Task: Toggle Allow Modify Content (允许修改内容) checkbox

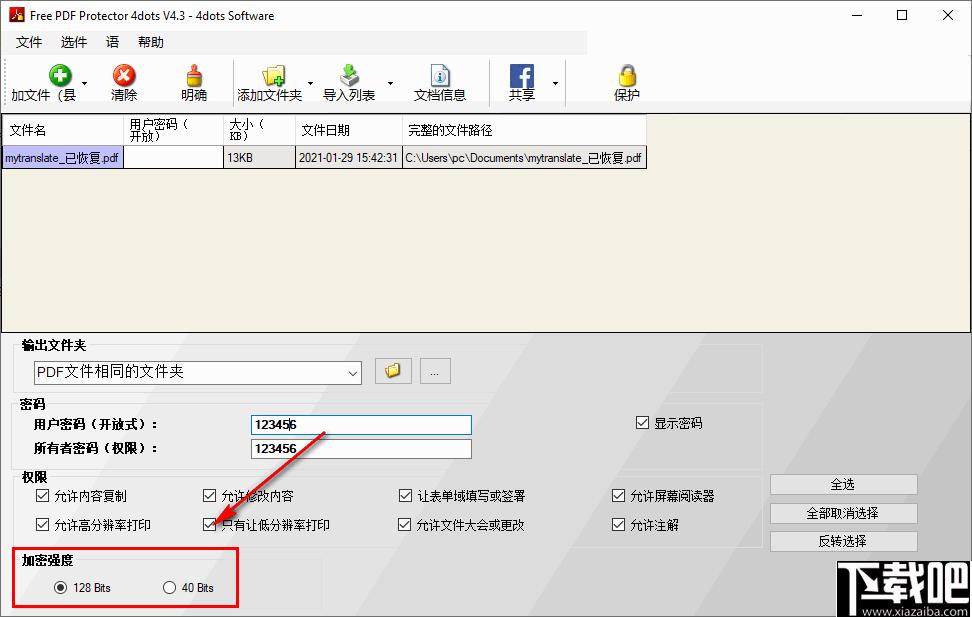Action: pyautogui.click(x=210, y=495)
